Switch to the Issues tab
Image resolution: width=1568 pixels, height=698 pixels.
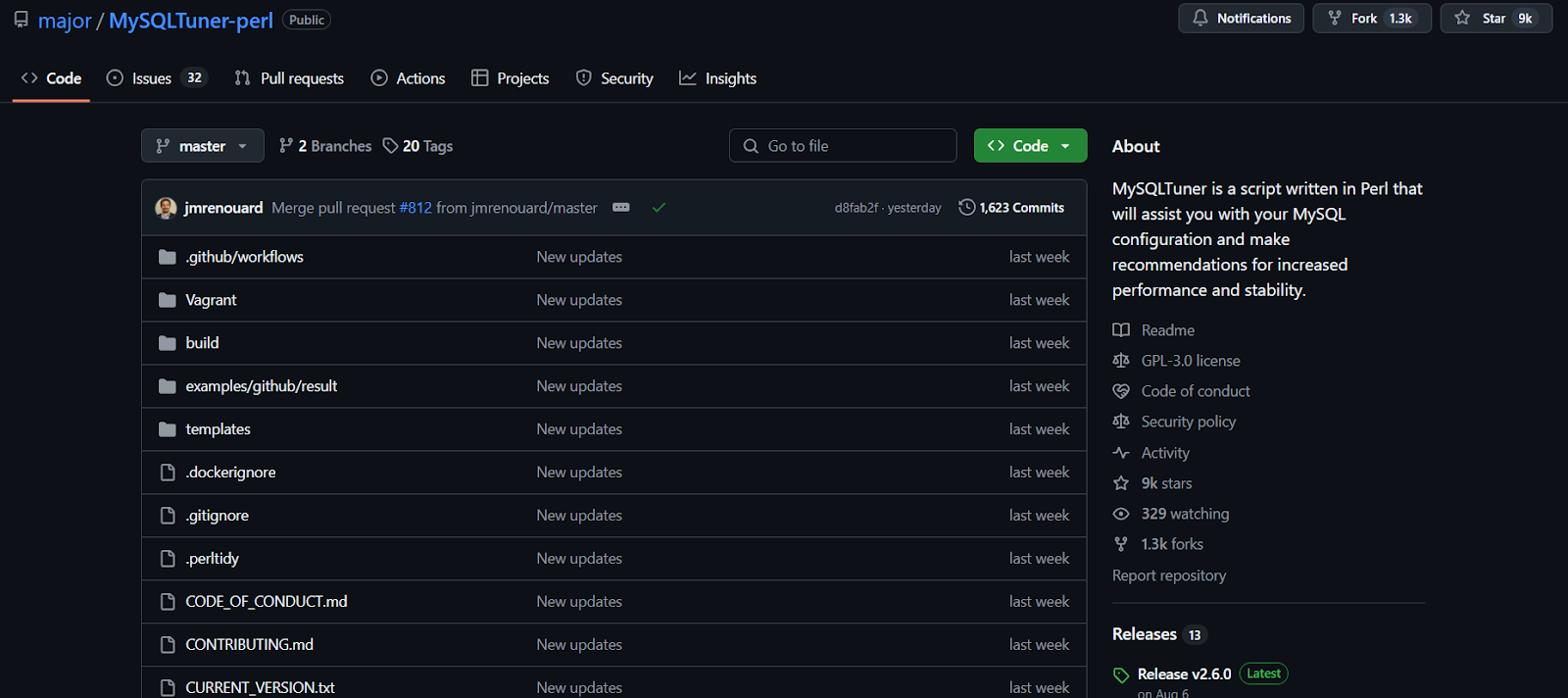157,78
